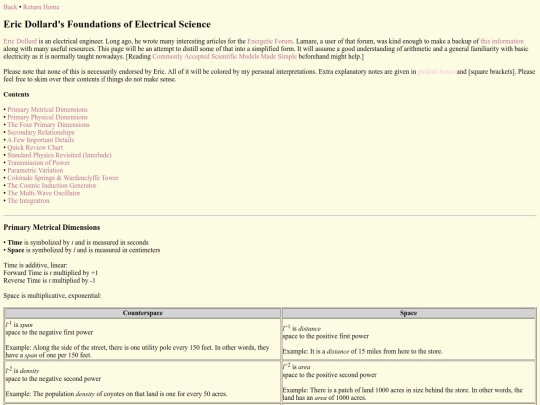Screen dimensions: 540x405
Task: Click the 'is distance' cell text
Action: click(302, 328)
